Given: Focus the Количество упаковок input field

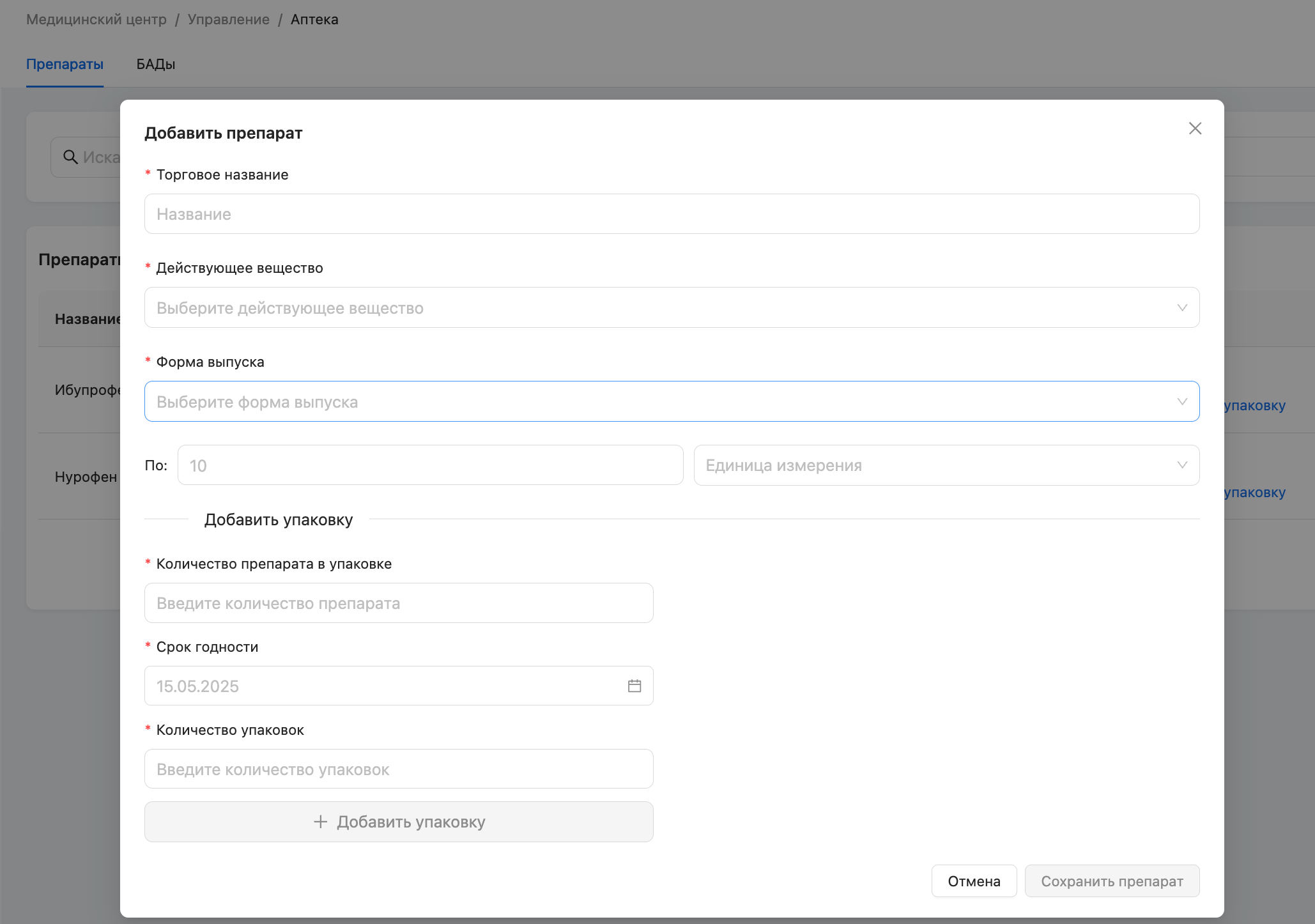Looking at the screenshot, I should click(398, 769).
